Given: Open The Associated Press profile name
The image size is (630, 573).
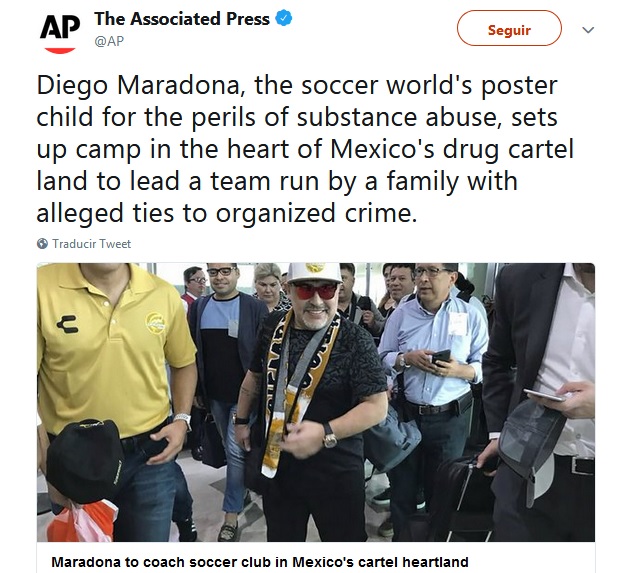Looking at the screenshot, I should point(181,19).
